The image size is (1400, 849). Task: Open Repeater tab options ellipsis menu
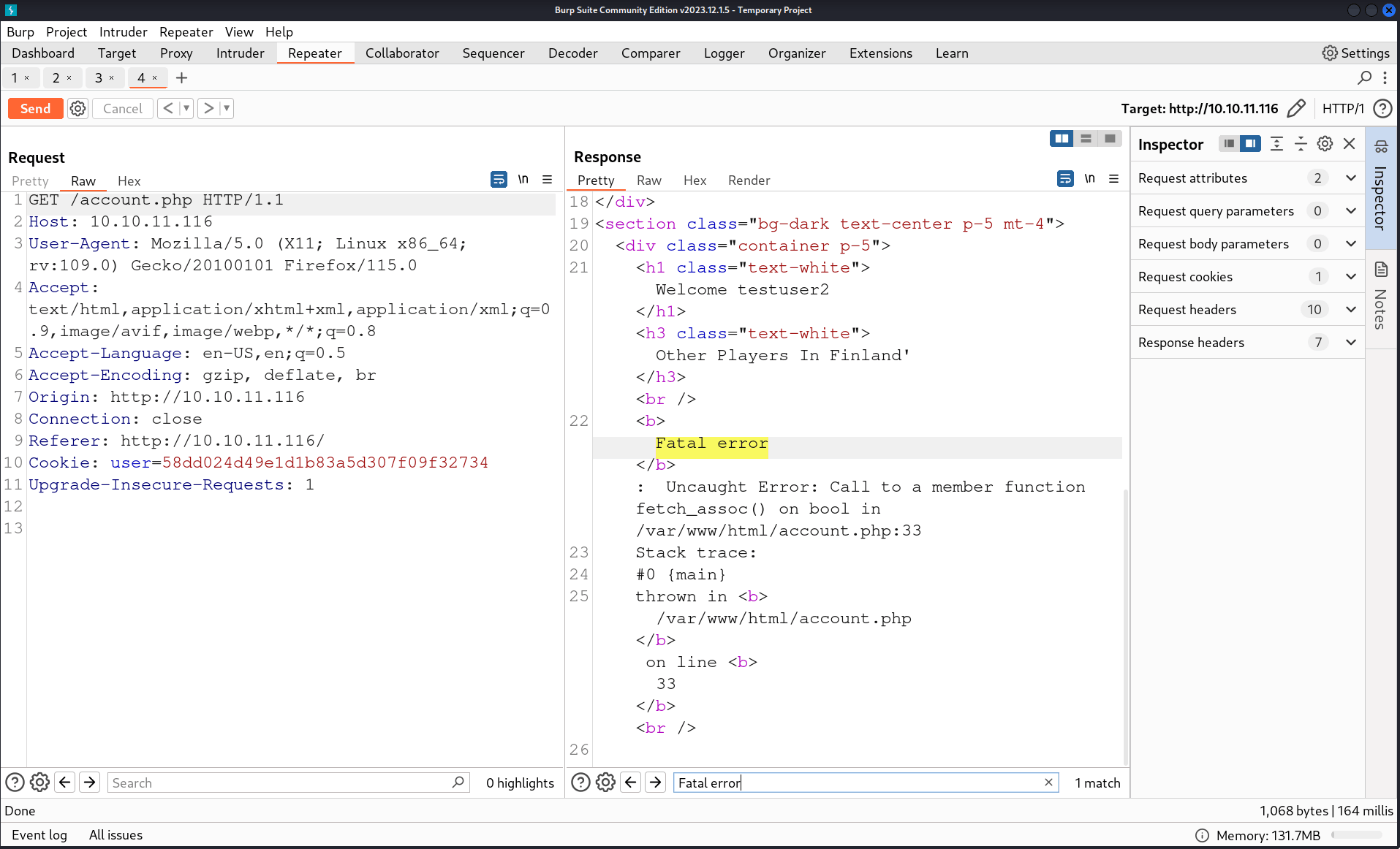(x=1386, y=77)
